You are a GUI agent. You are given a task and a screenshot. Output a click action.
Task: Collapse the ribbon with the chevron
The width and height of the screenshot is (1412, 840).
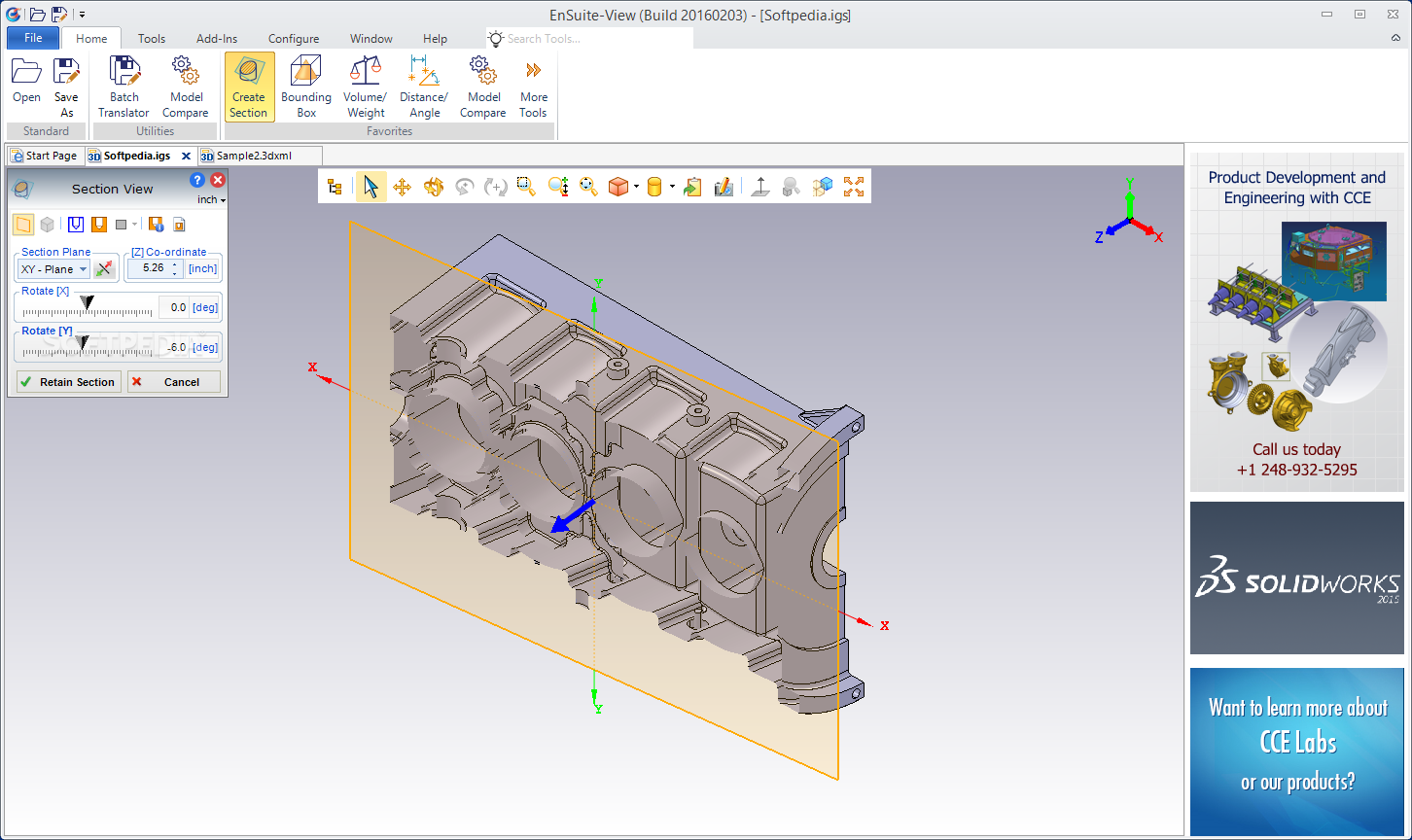1395,38
